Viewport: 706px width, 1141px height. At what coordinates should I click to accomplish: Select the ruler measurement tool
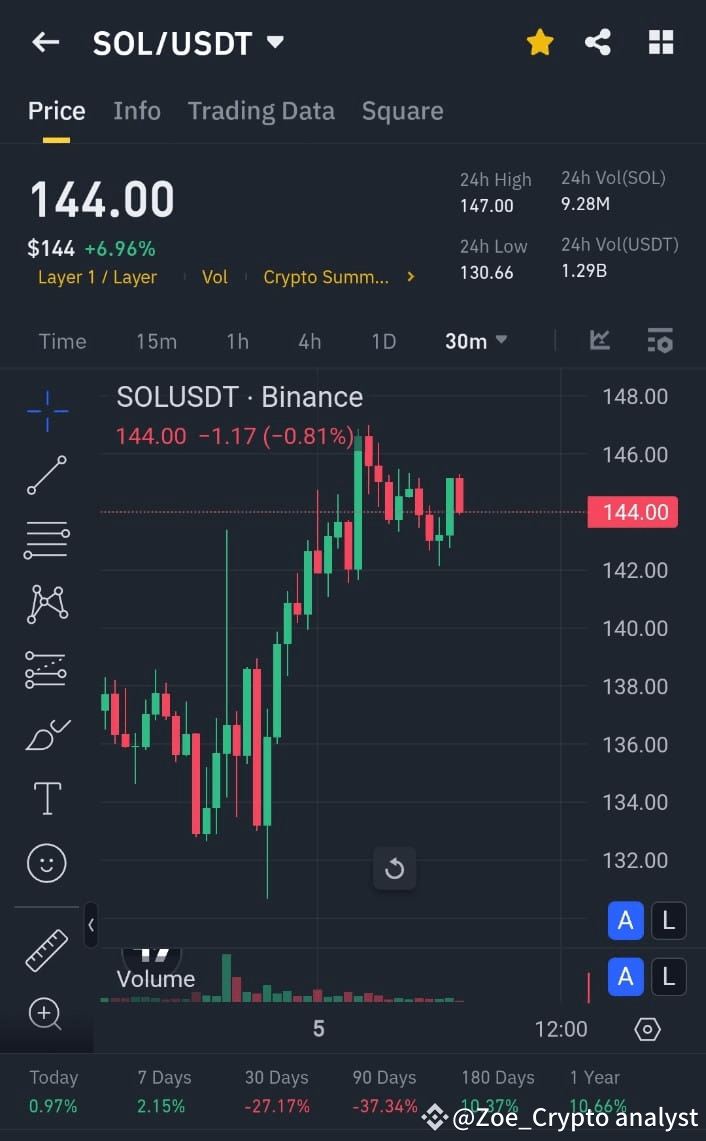tap(46, 950)
